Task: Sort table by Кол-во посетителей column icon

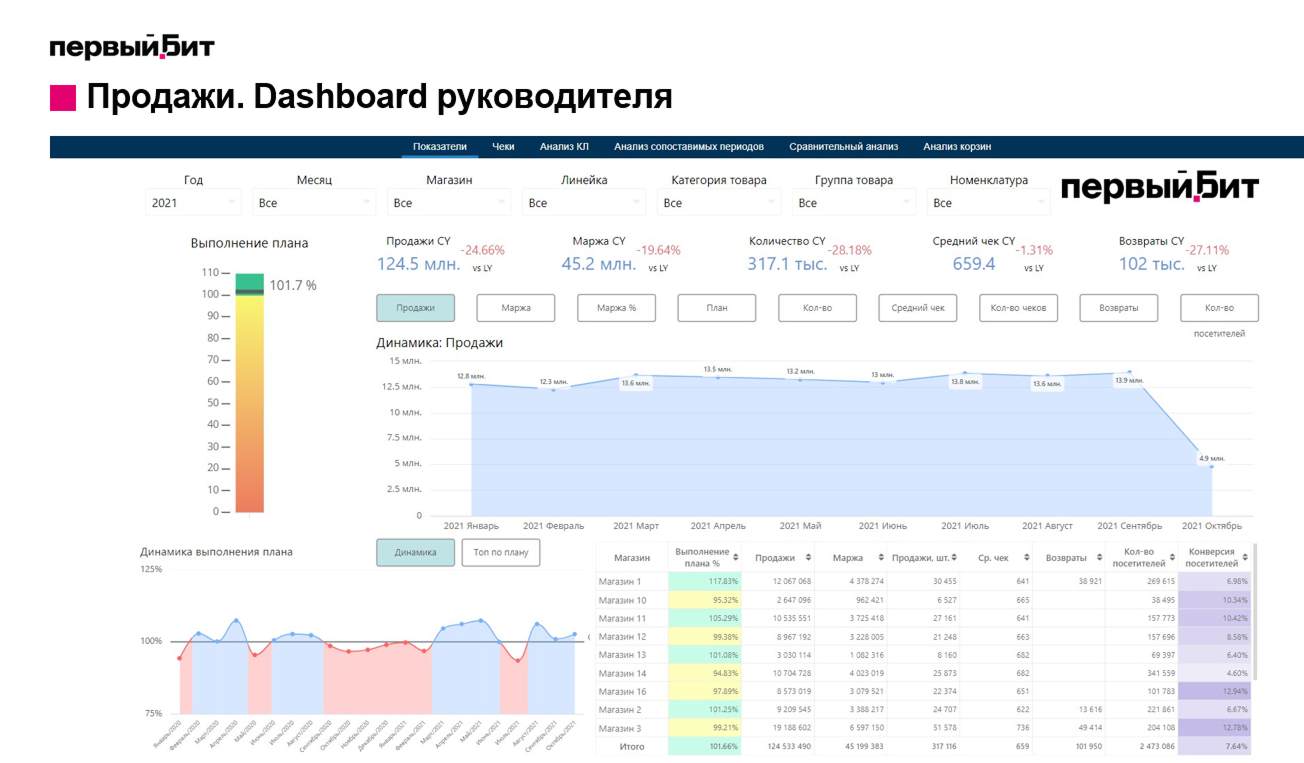Action: (x=1172, y=557)
